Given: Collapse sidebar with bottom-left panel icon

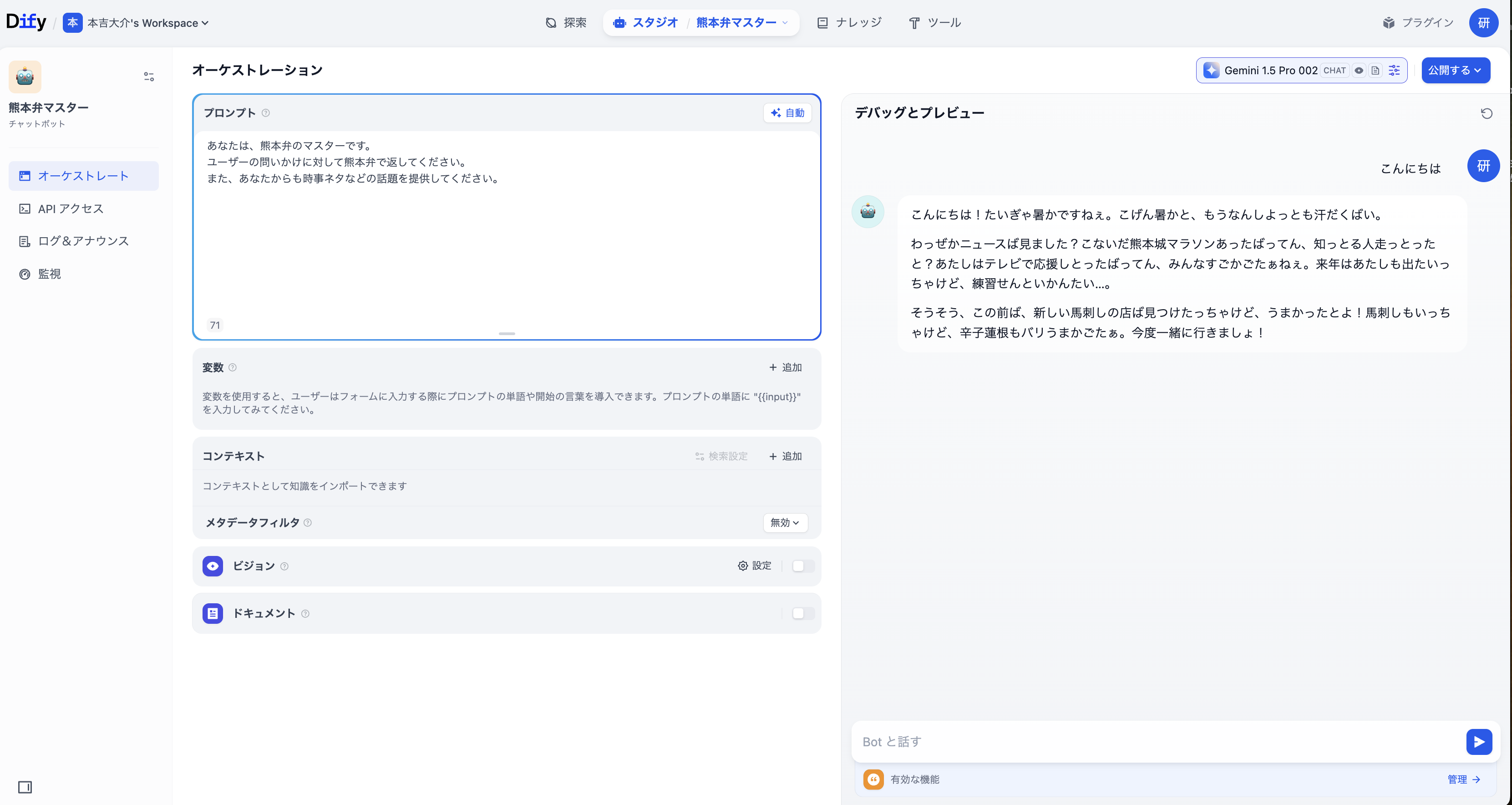Looking at the screenshot, I should click(25, 787).
